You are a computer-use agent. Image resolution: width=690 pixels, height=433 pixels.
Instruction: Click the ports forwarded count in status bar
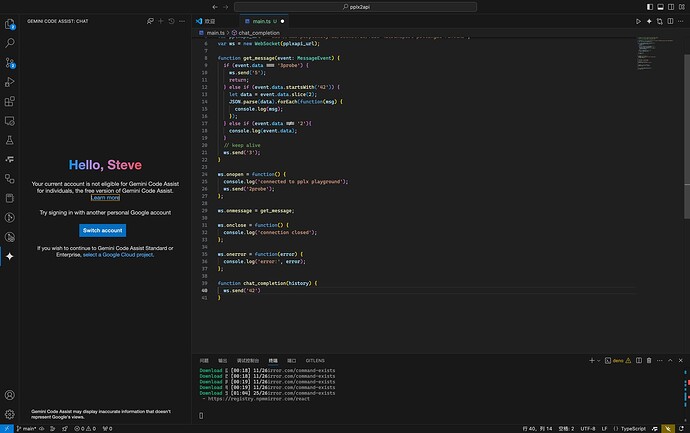[x=107, y=429]
